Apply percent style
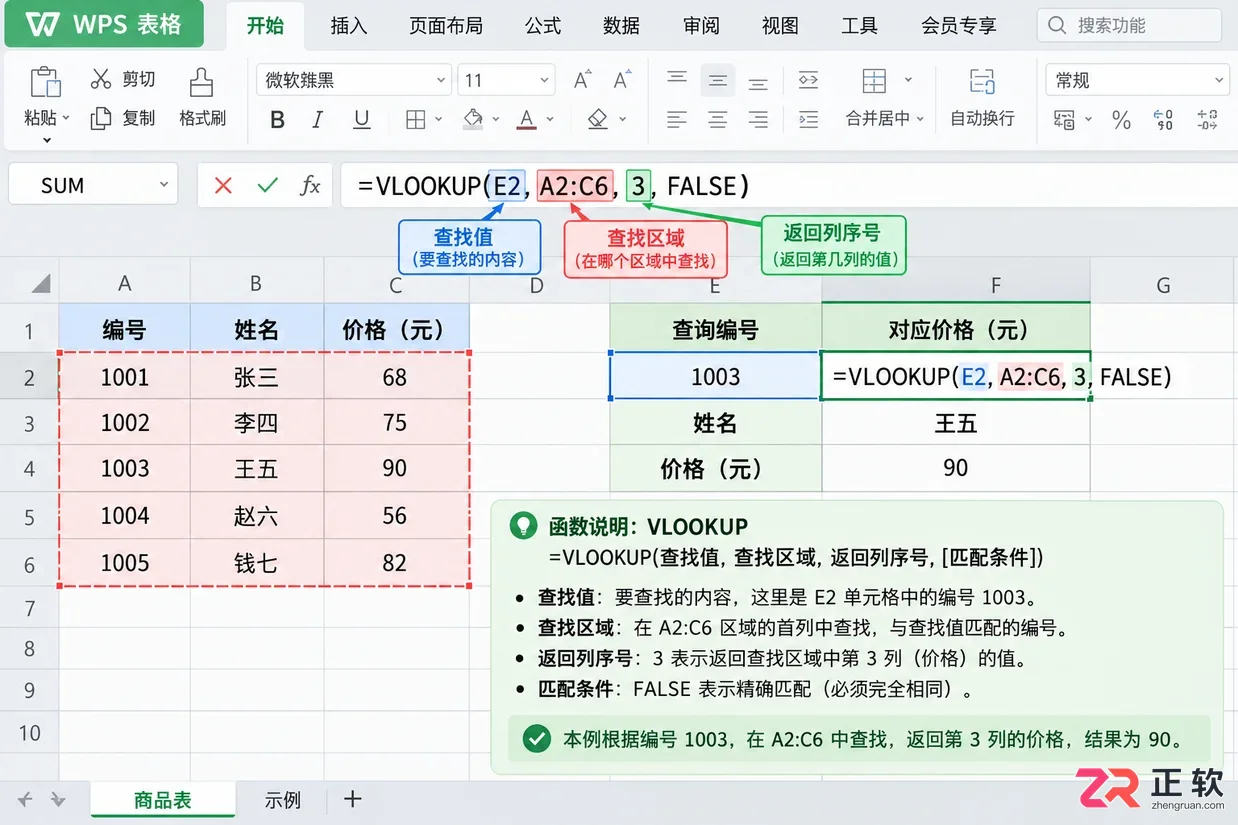 (x=1122, y=120)
